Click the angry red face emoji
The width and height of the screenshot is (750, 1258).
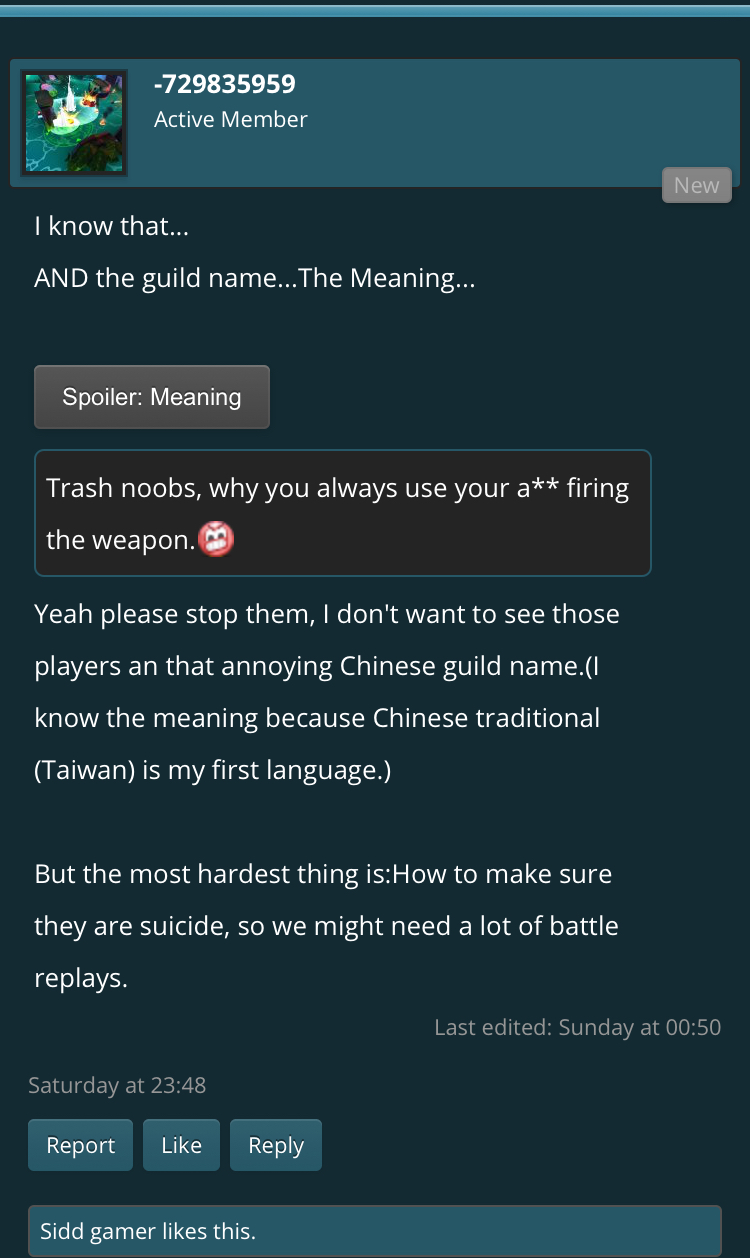point(216,540)
